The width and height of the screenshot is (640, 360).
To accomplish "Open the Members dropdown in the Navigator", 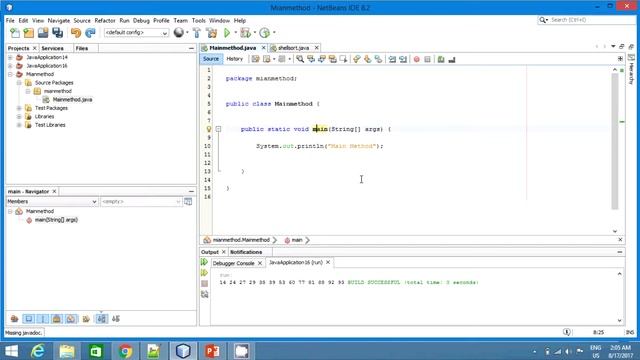I will (x=52, y=202).
